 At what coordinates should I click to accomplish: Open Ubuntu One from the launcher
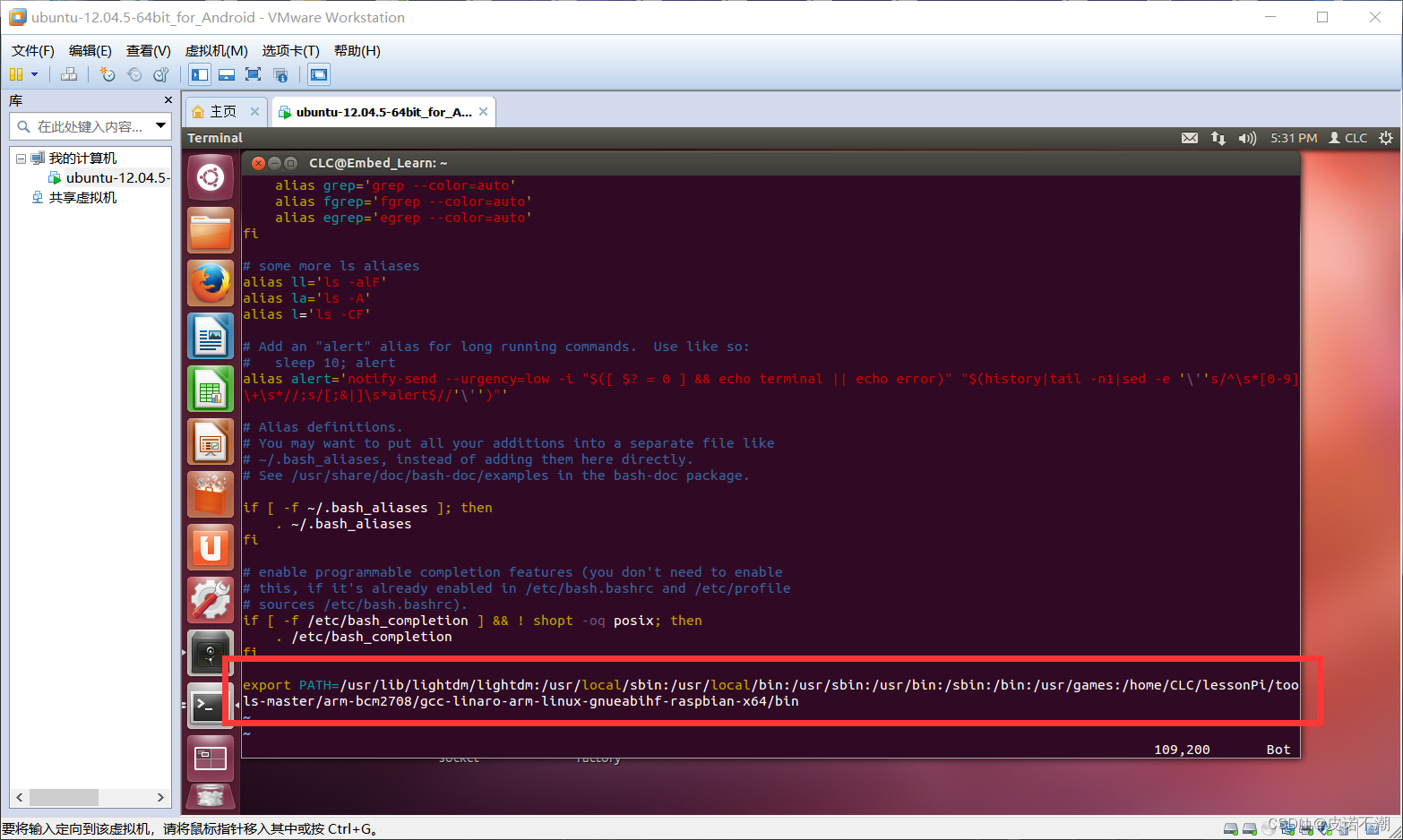[211, 547]
